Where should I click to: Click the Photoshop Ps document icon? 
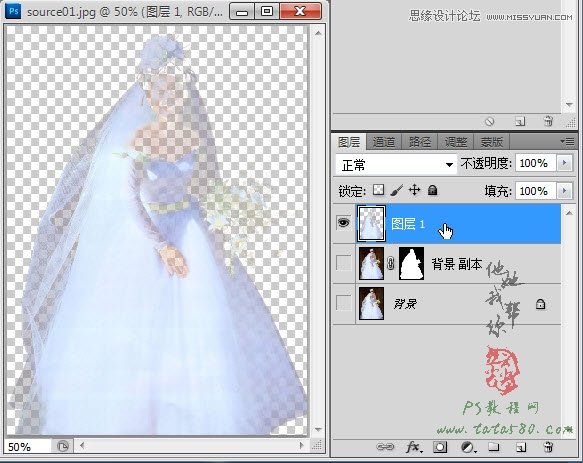(14, 11)
